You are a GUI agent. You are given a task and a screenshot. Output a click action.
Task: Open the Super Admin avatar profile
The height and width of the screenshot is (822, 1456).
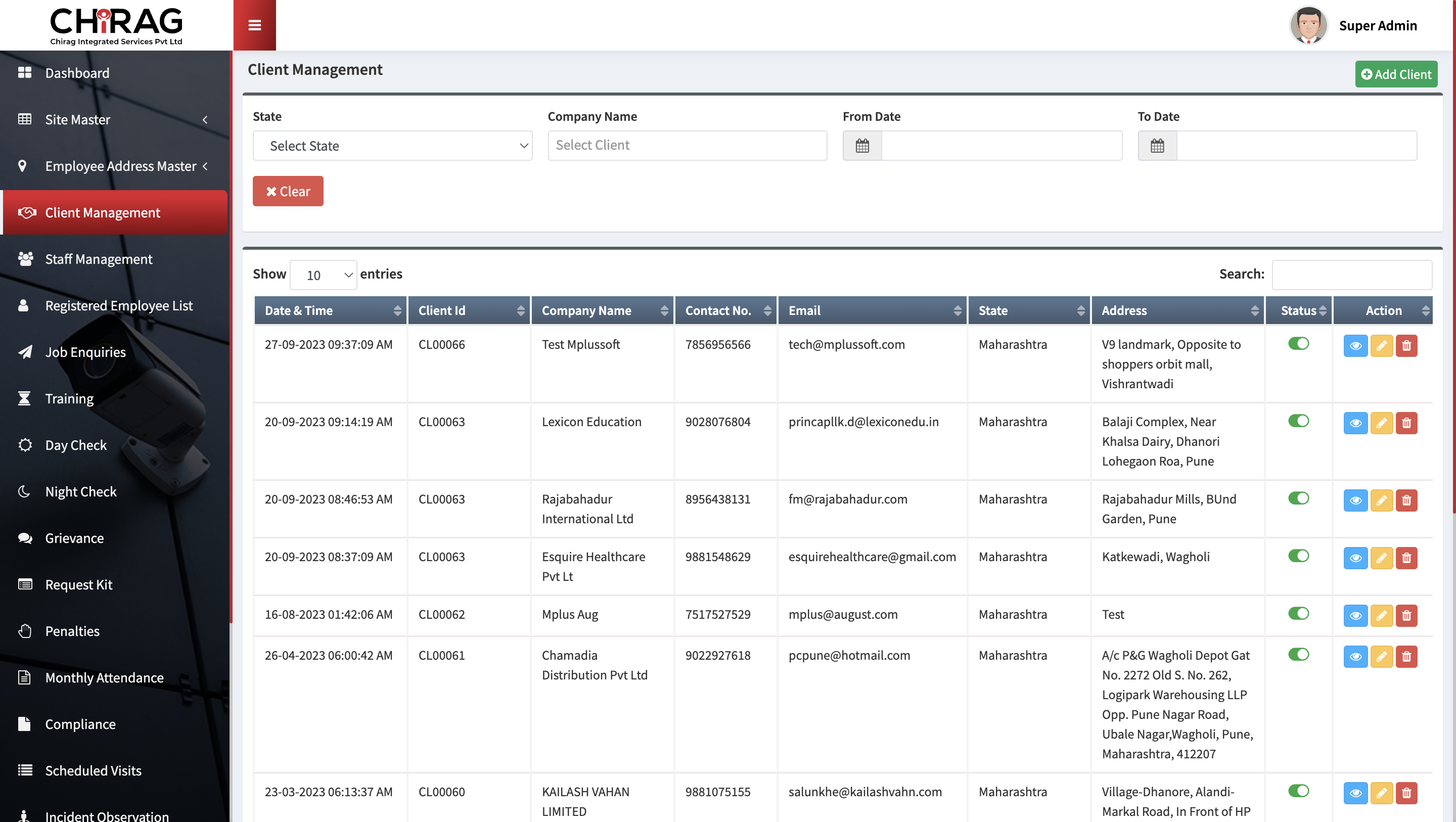(x=1308, y=25)
